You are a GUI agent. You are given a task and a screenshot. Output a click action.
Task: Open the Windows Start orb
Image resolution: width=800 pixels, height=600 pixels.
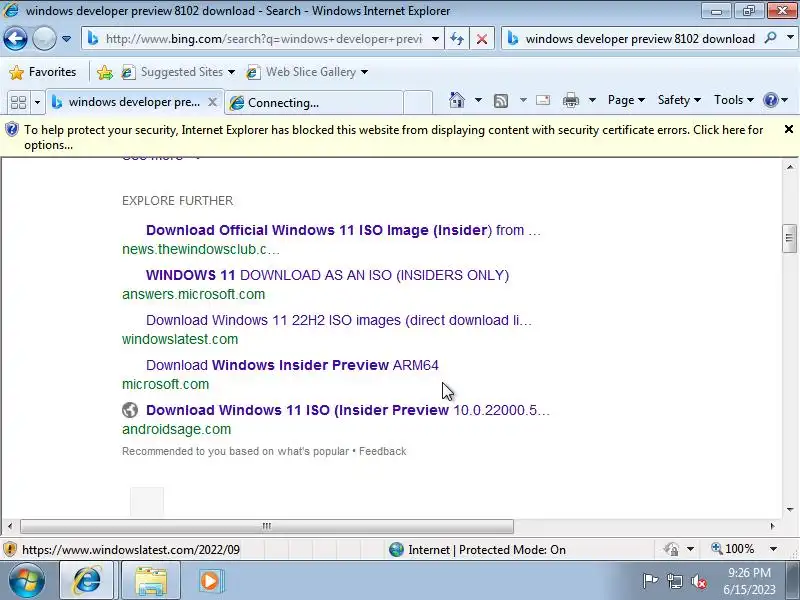click(x=26, y=581)
